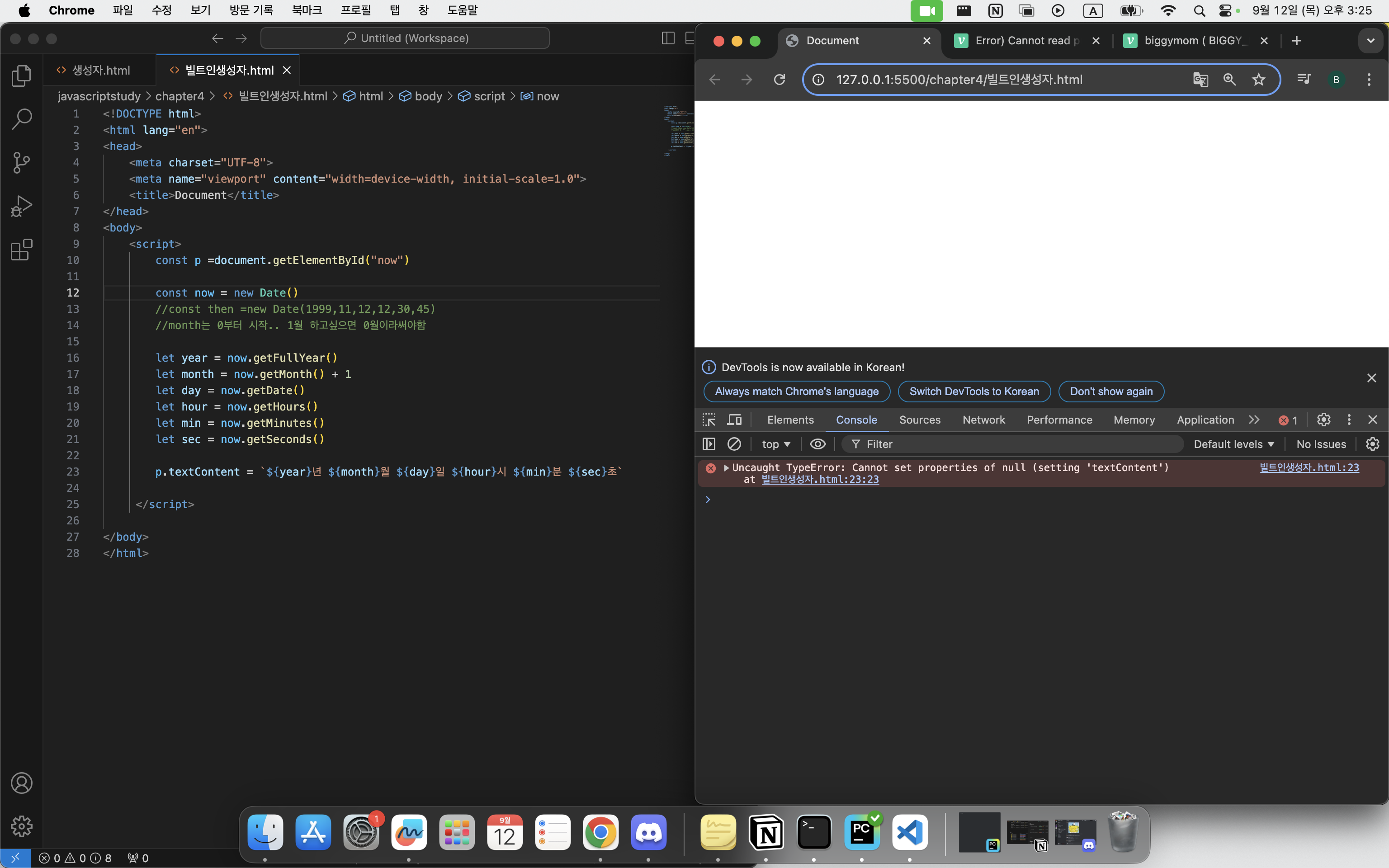Clear the console with the clear icon
Viewport: 1389px width, 868px height.
click(x=734, y=444)
